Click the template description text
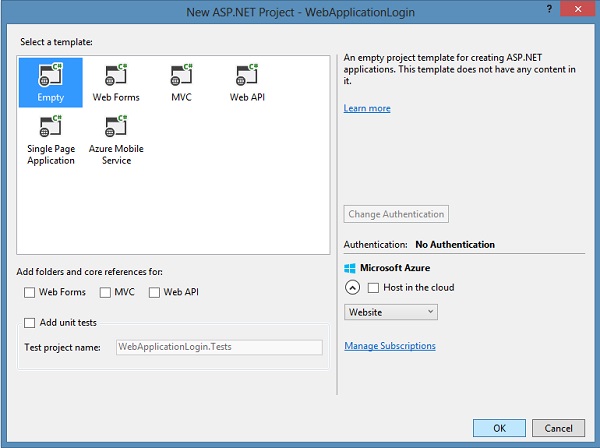600x448 pixels. [460, 69]
